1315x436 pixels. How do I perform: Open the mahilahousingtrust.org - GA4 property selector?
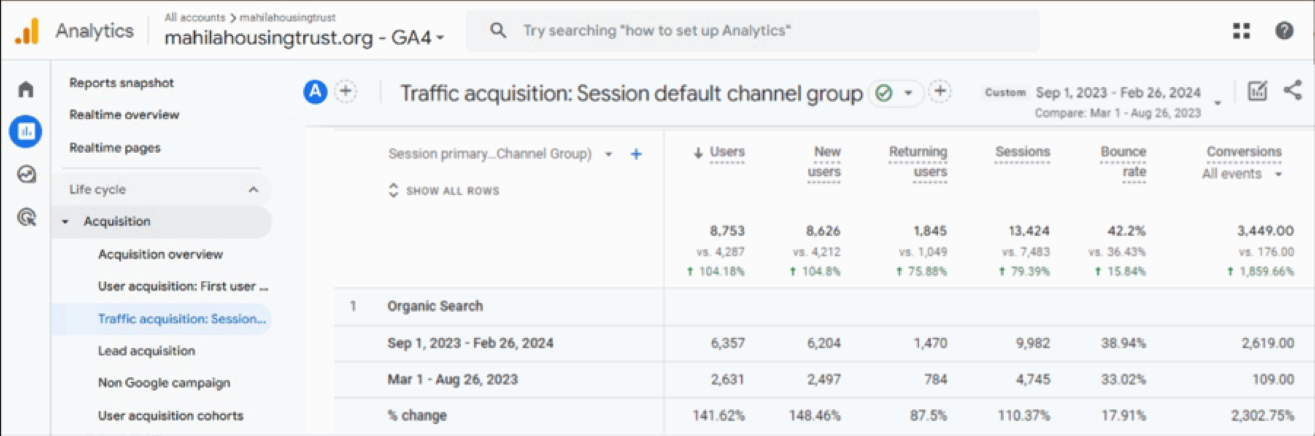(304, 37)
